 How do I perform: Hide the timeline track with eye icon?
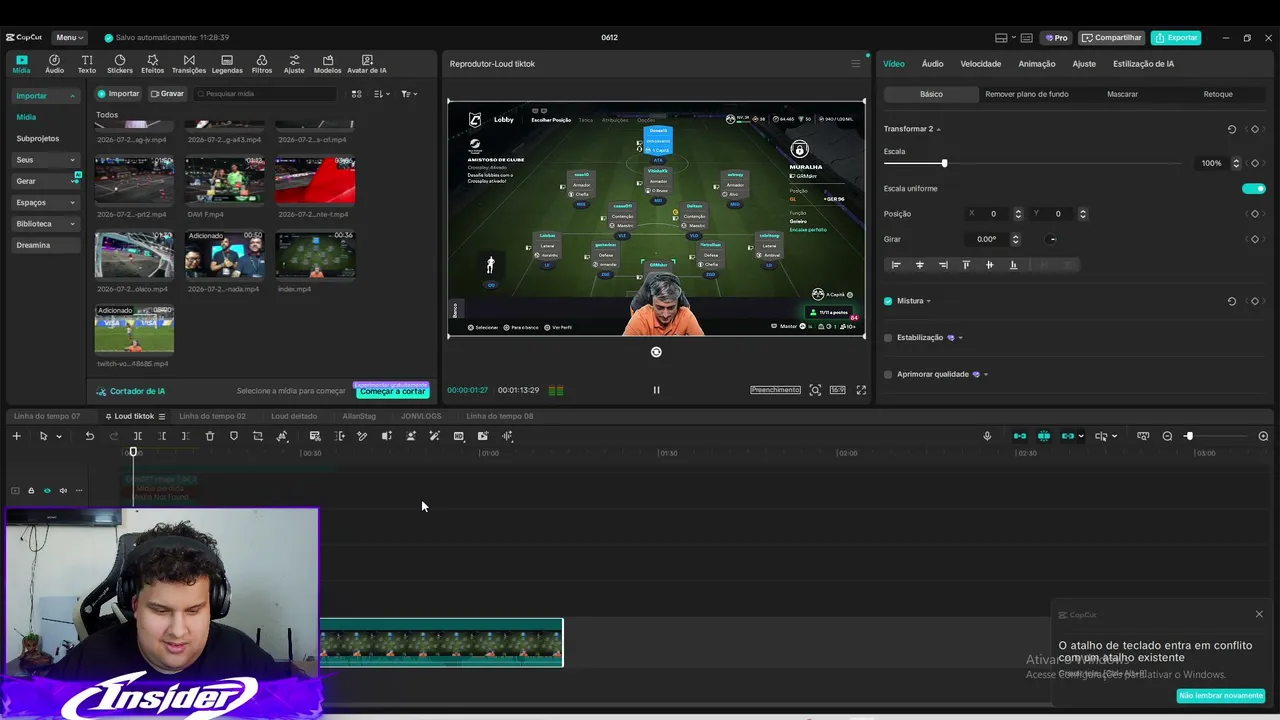47,491
